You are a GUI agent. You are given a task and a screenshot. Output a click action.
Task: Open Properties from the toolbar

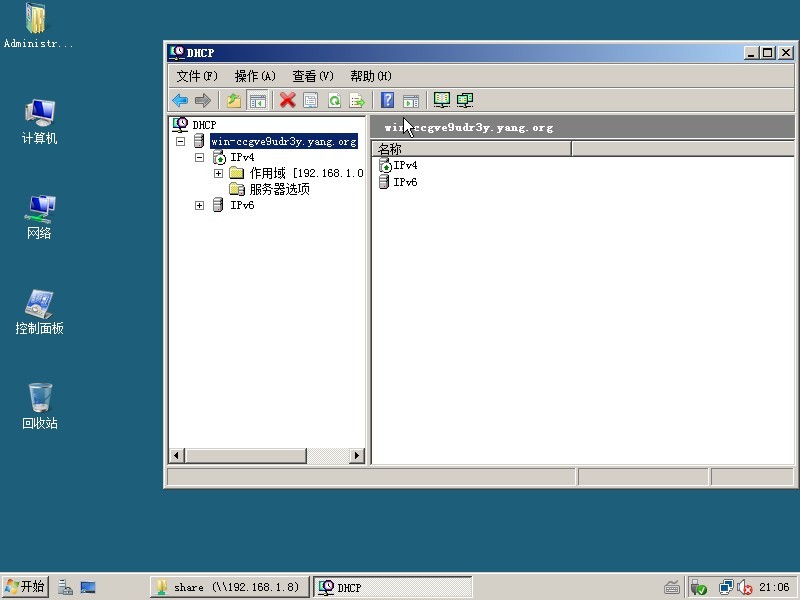click(x=311, y=100)
